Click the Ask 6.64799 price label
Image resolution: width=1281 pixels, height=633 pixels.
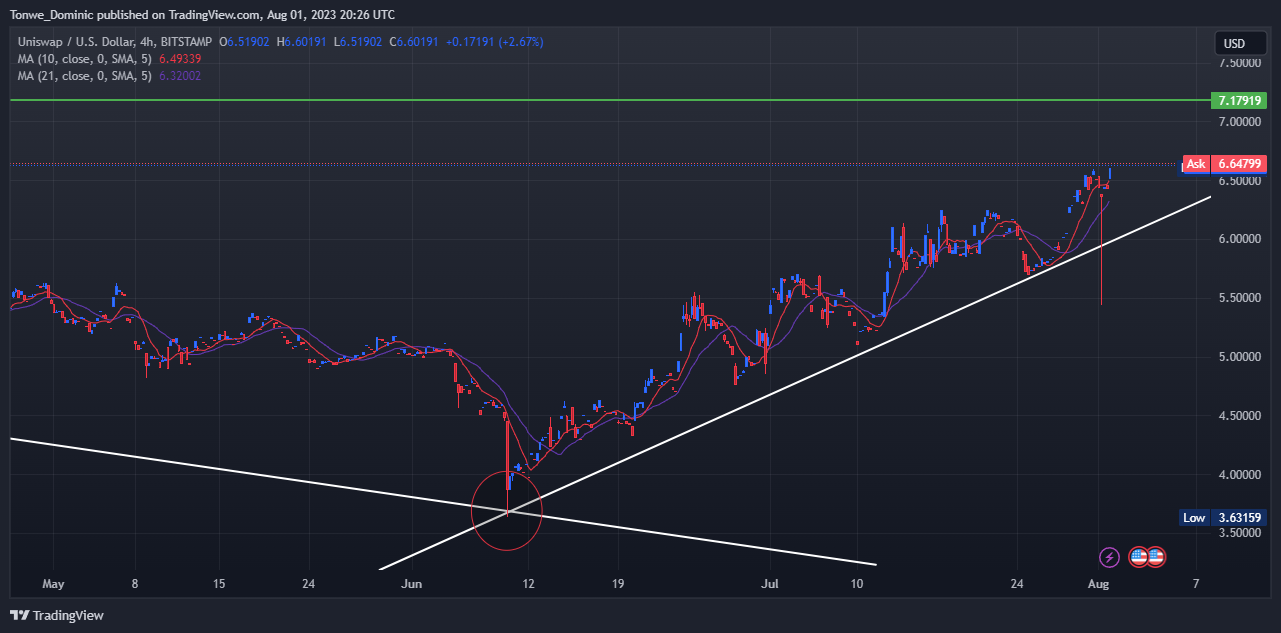(1225, 163)
